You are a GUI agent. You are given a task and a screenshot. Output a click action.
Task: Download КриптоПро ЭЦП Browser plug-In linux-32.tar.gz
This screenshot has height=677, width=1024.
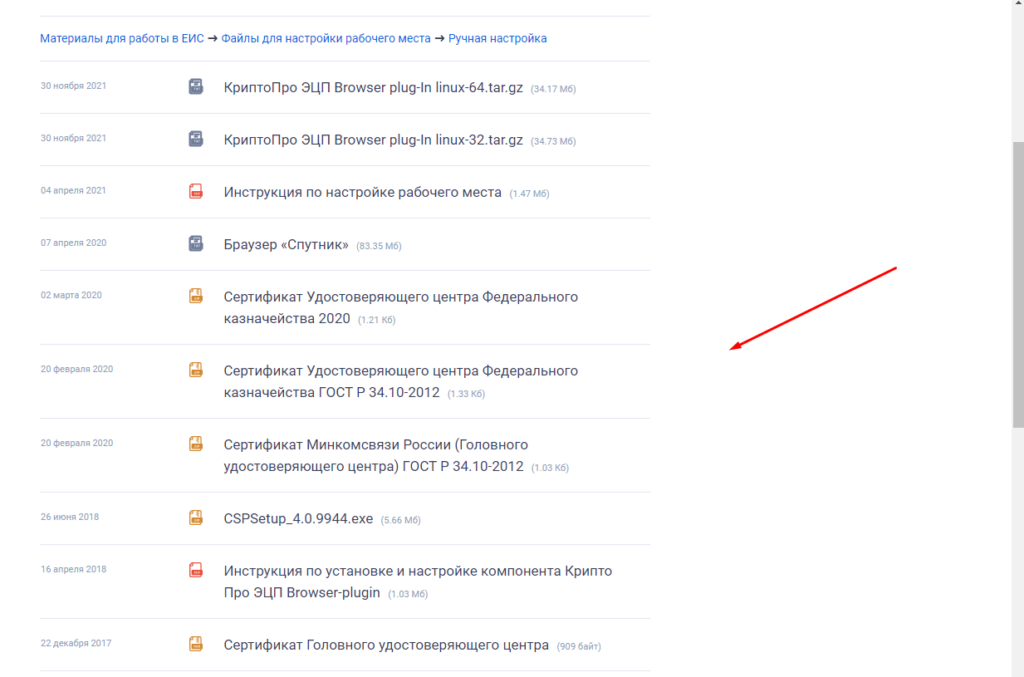click(x=373, y=140)
